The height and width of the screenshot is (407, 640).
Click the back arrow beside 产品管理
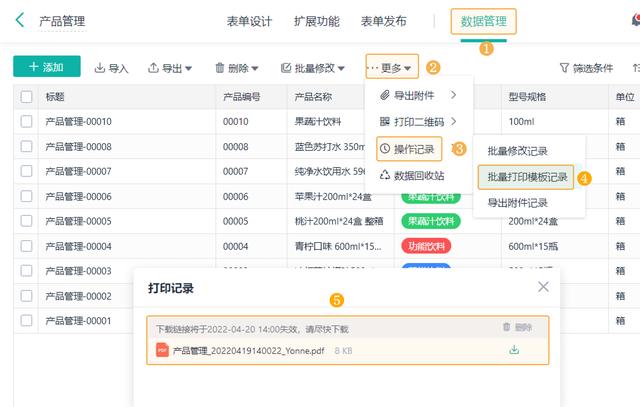pyautogui.click(x=20, y=20)
